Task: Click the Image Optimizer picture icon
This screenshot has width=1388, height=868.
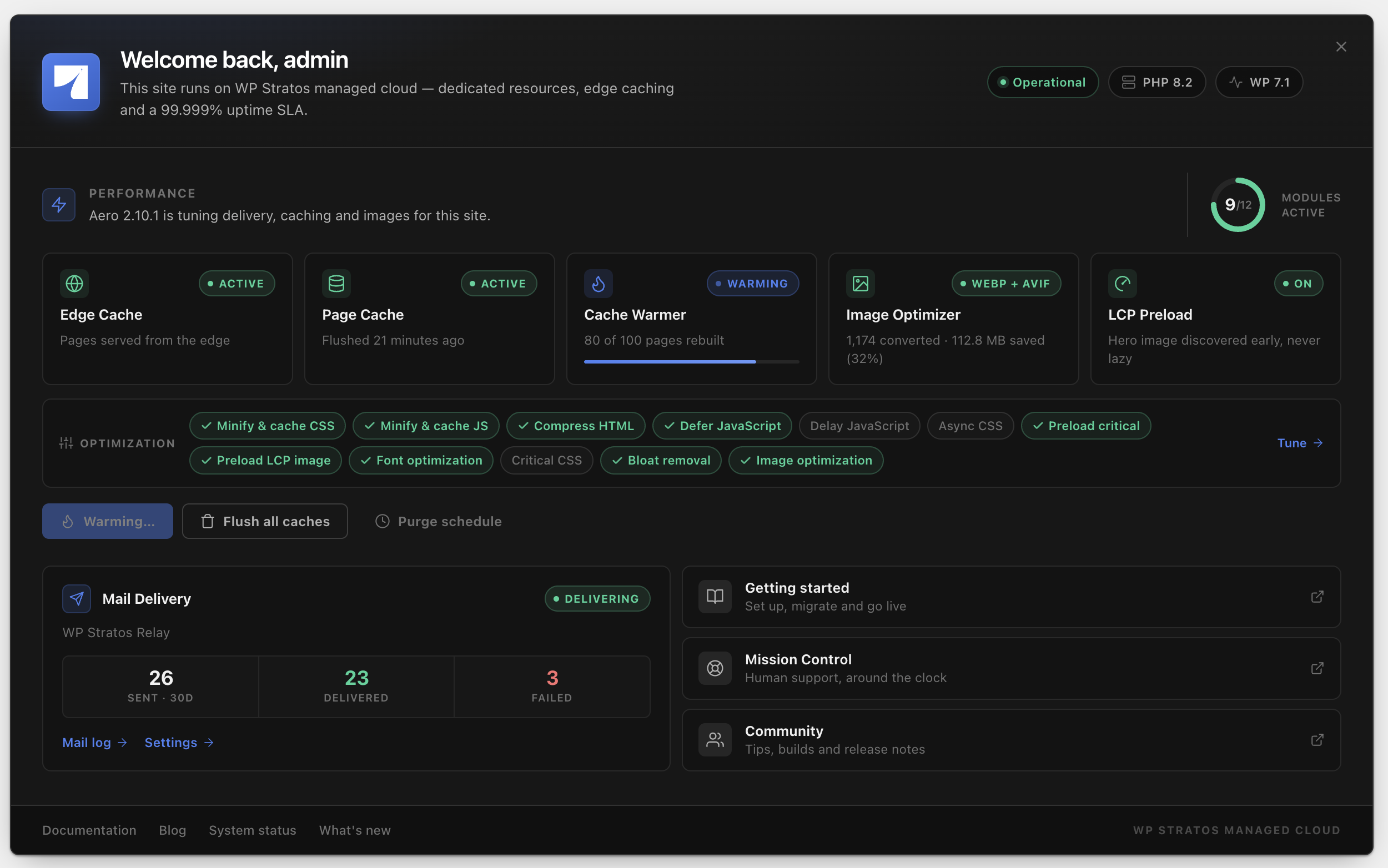Action: coord(860,284)
